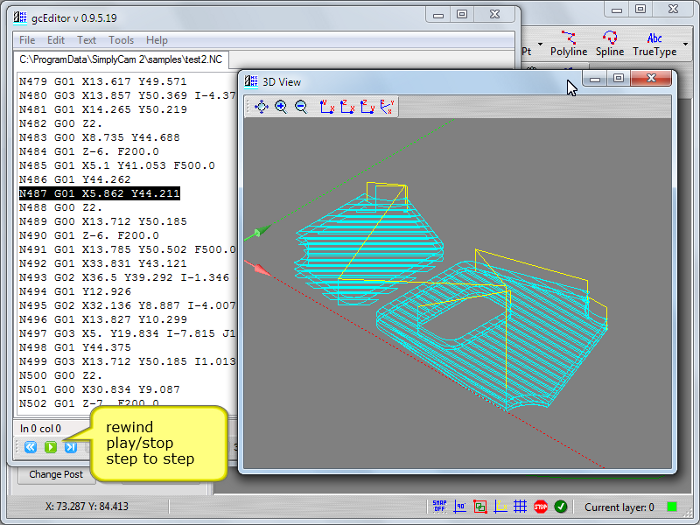Open the Tools menu in gcEditor

tap(121, 40)
